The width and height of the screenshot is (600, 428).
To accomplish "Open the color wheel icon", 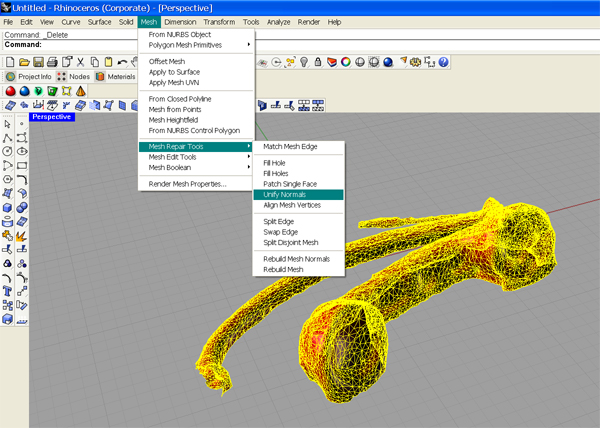I will pos(348,62).
